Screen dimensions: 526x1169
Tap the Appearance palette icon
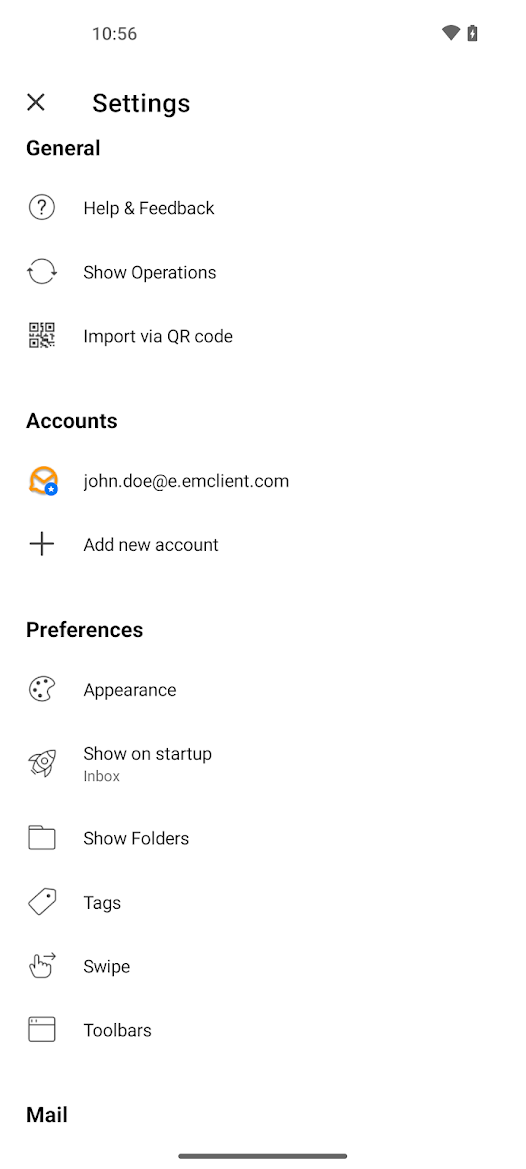[42, 690]
